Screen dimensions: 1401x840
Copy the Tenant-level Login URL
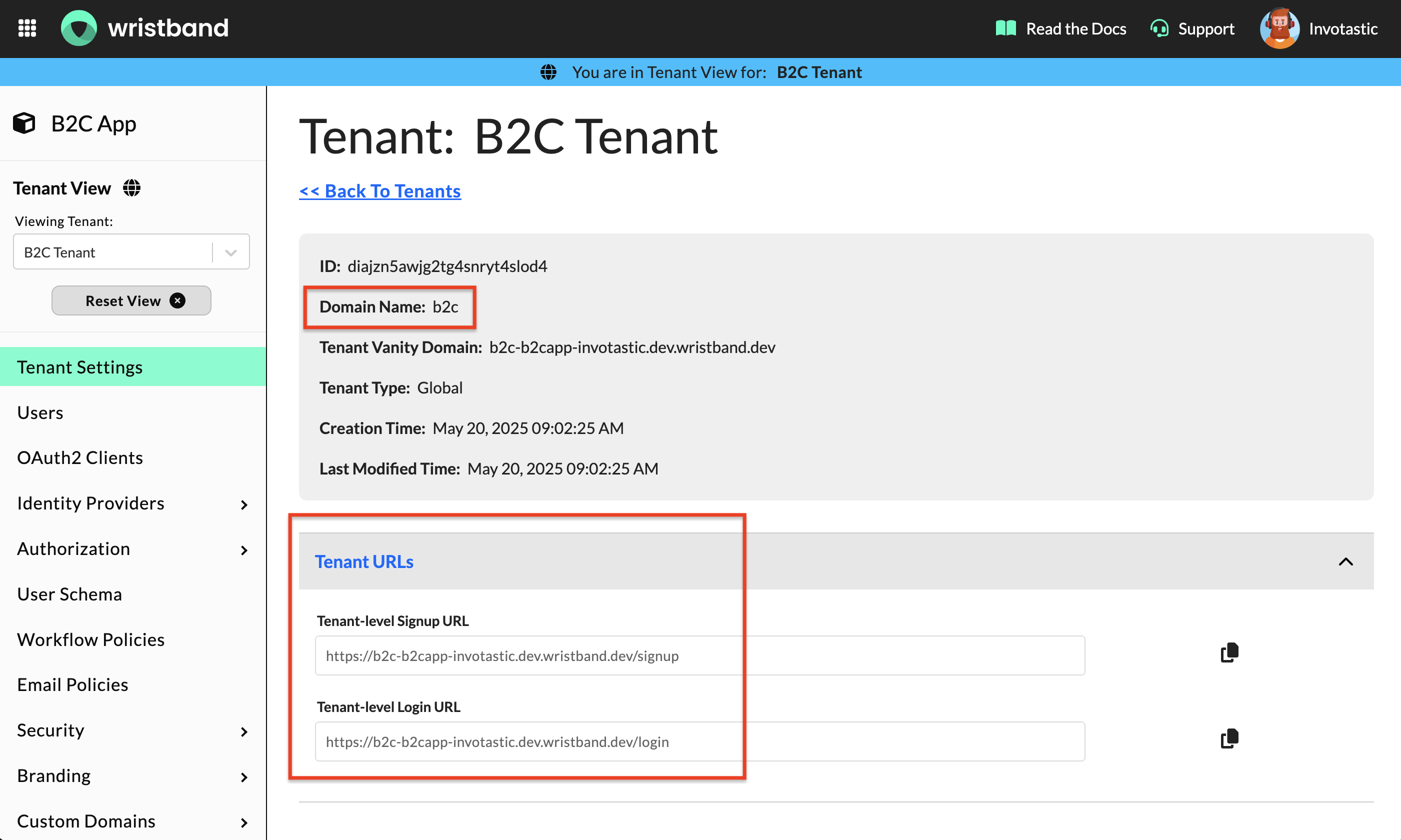[x=1229, y=738]
